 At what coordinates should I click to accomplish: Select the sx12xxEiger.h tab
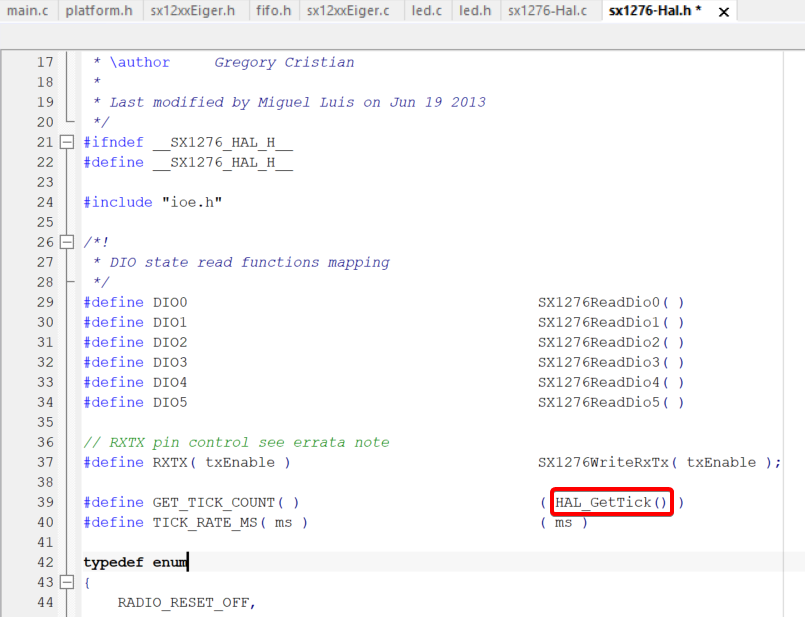pyautogui.click(x=193, y=11)
